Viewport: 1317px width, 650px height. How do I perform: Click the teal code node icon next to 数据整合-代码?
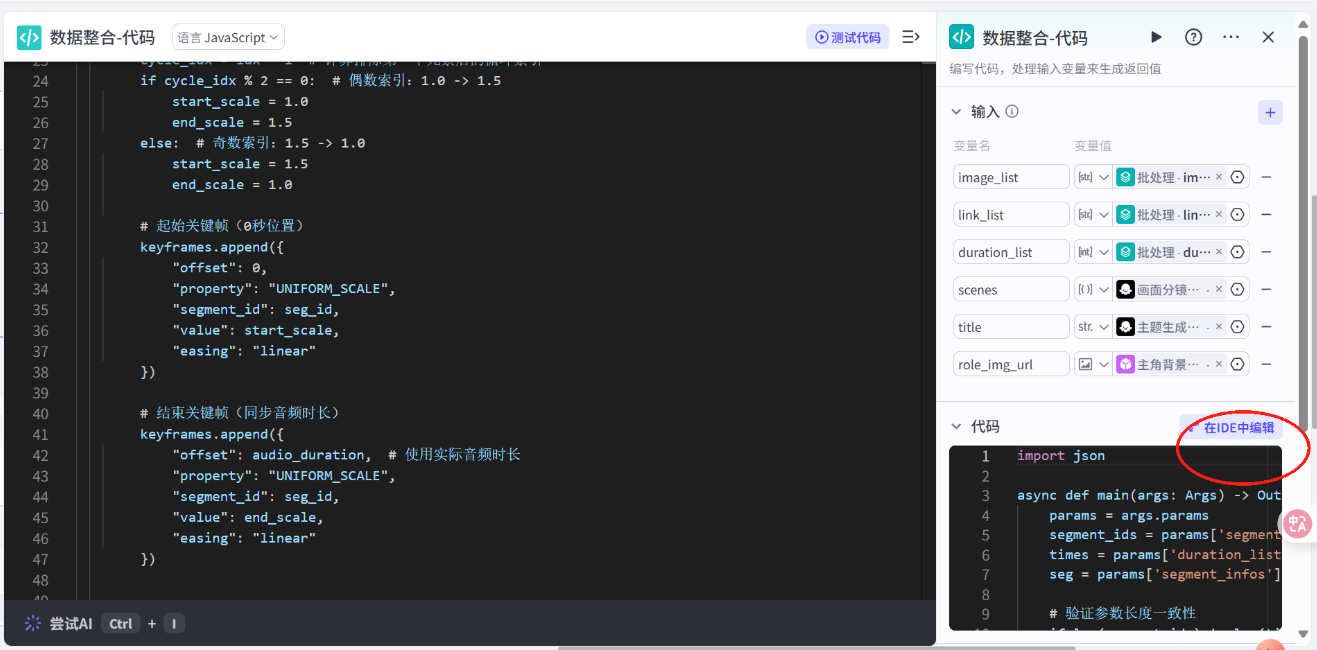pos(961,37)
